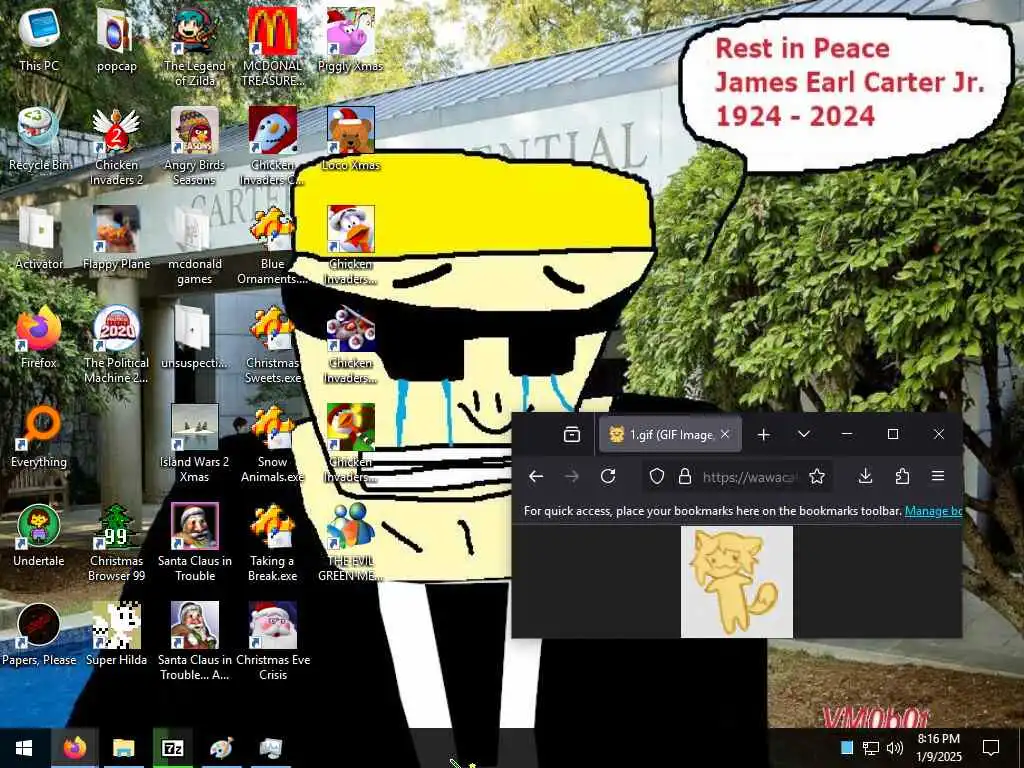Click the Manage bookmarks link
Screen dimensions: 1024x768
tap(933, 511)
